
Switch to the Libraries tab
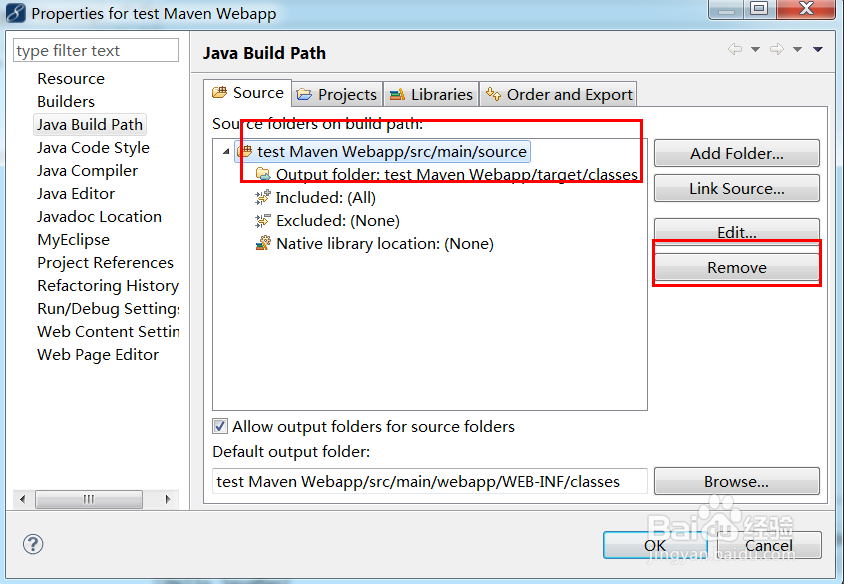point(431,95)
